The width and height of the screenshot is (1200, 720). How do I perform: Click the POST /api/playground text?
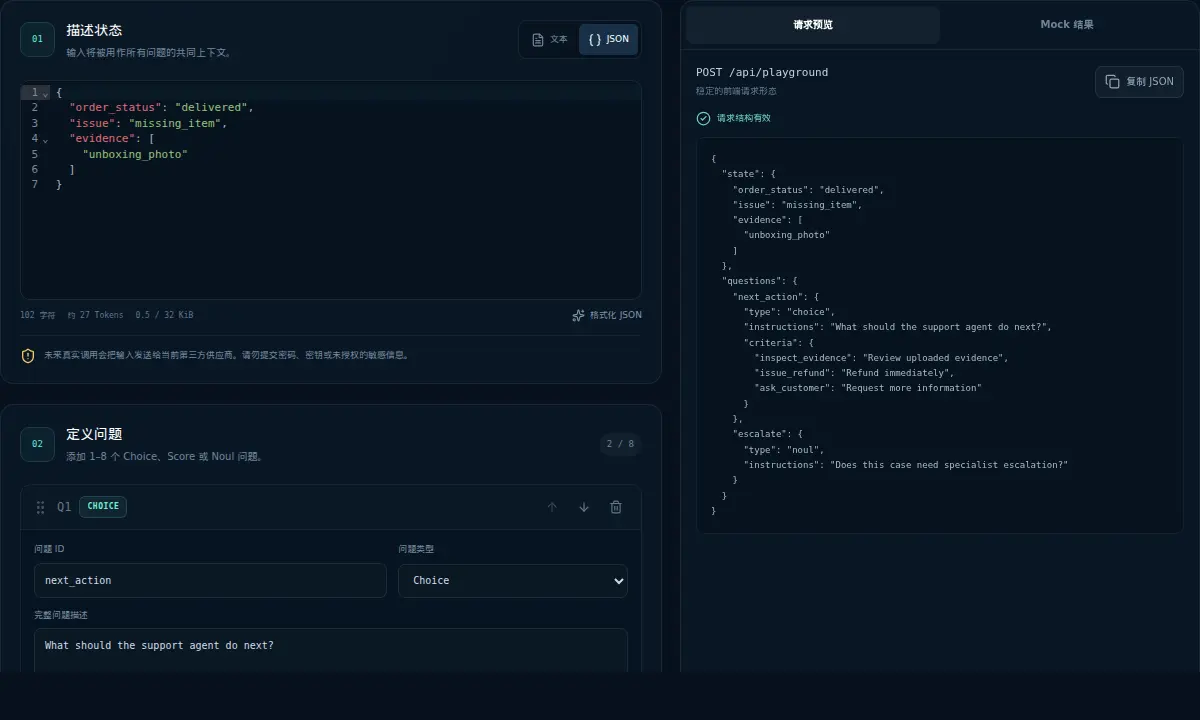(x=762, y=72)
